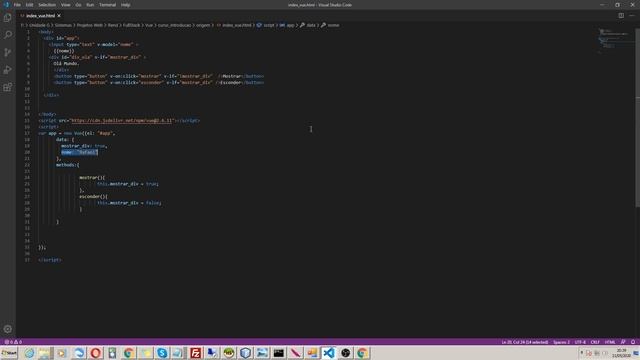
Task: Open the Explorer view in activity bar
Action: 8,18
